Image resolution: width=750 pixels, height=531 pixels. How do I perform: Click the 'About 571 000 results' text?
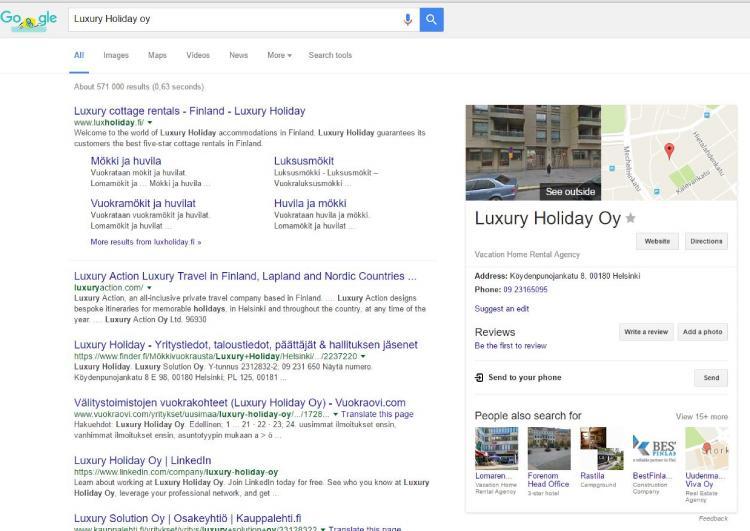(x=139, y=87)
